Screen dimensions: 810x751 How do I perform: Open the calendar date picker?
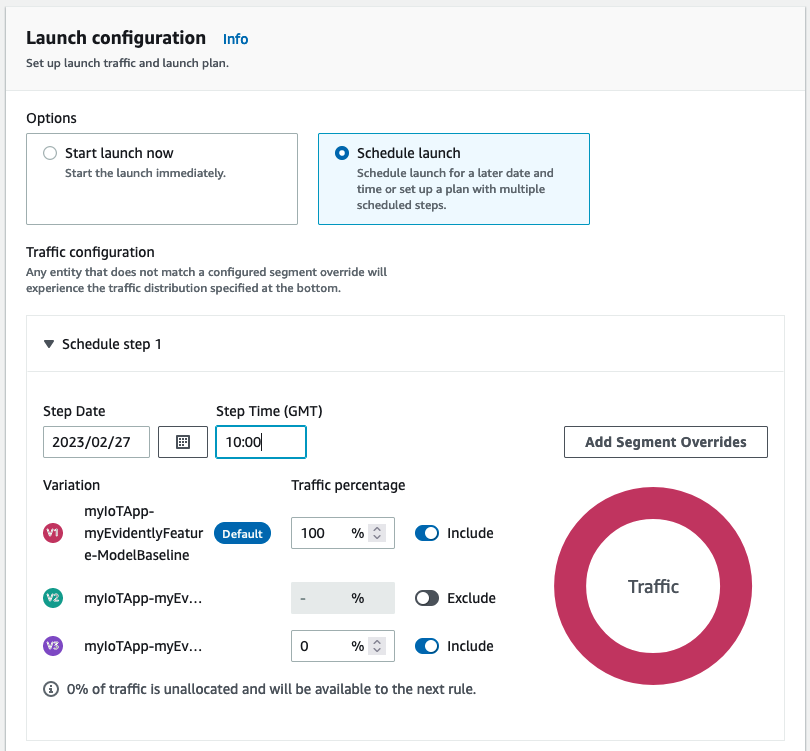pos(182,441)
